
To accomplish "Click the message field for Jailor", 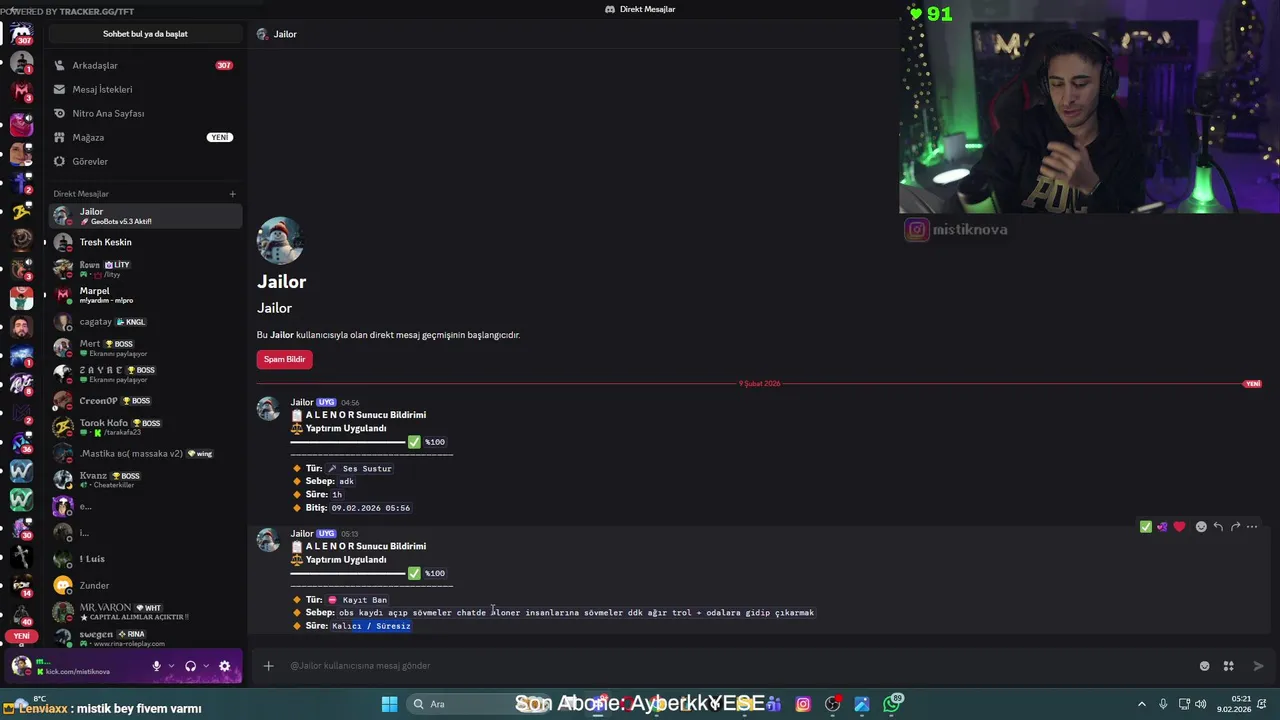I will point(740,666).
